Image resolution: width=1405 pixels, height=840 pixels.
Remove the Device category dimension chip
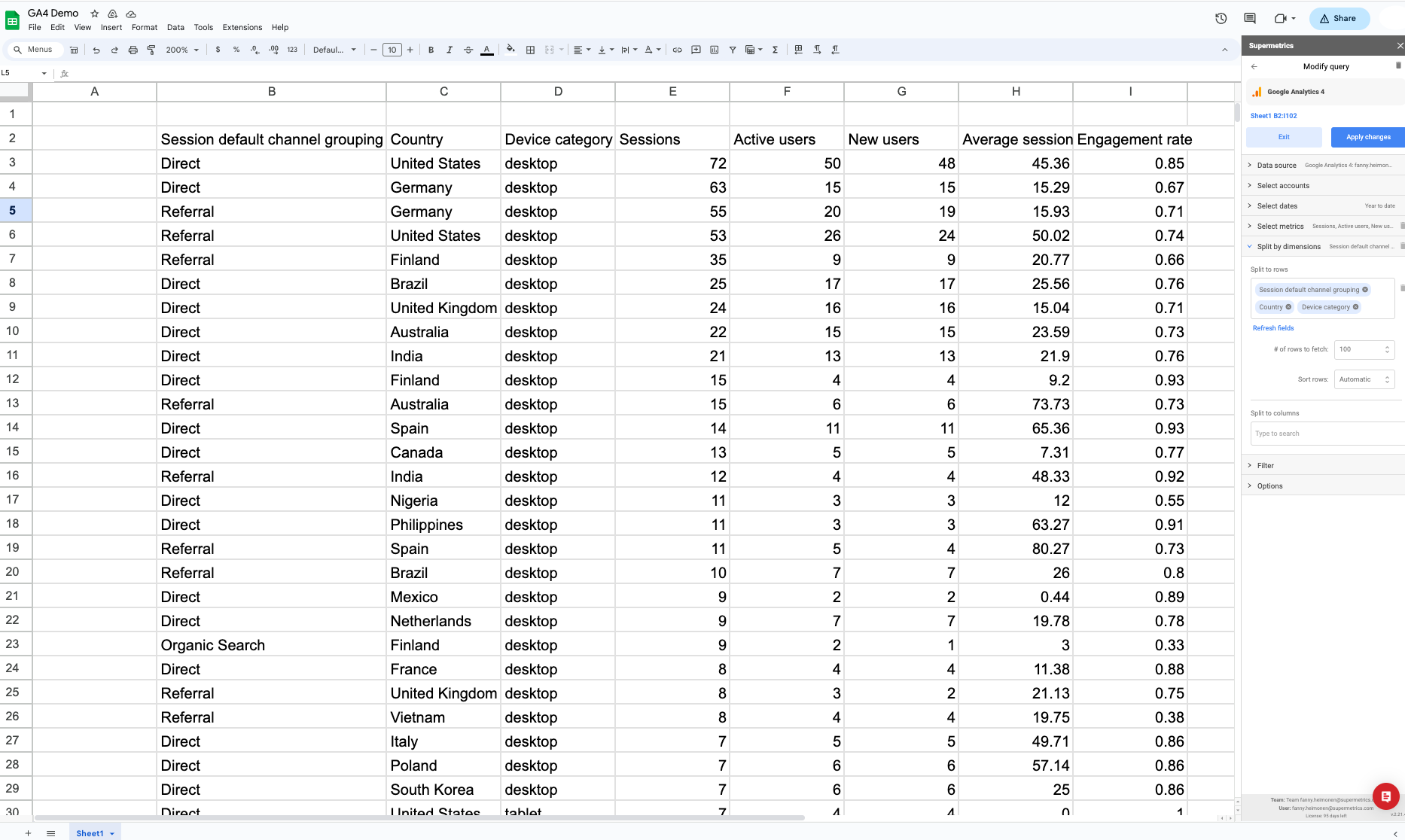(x=1355, y=307)
